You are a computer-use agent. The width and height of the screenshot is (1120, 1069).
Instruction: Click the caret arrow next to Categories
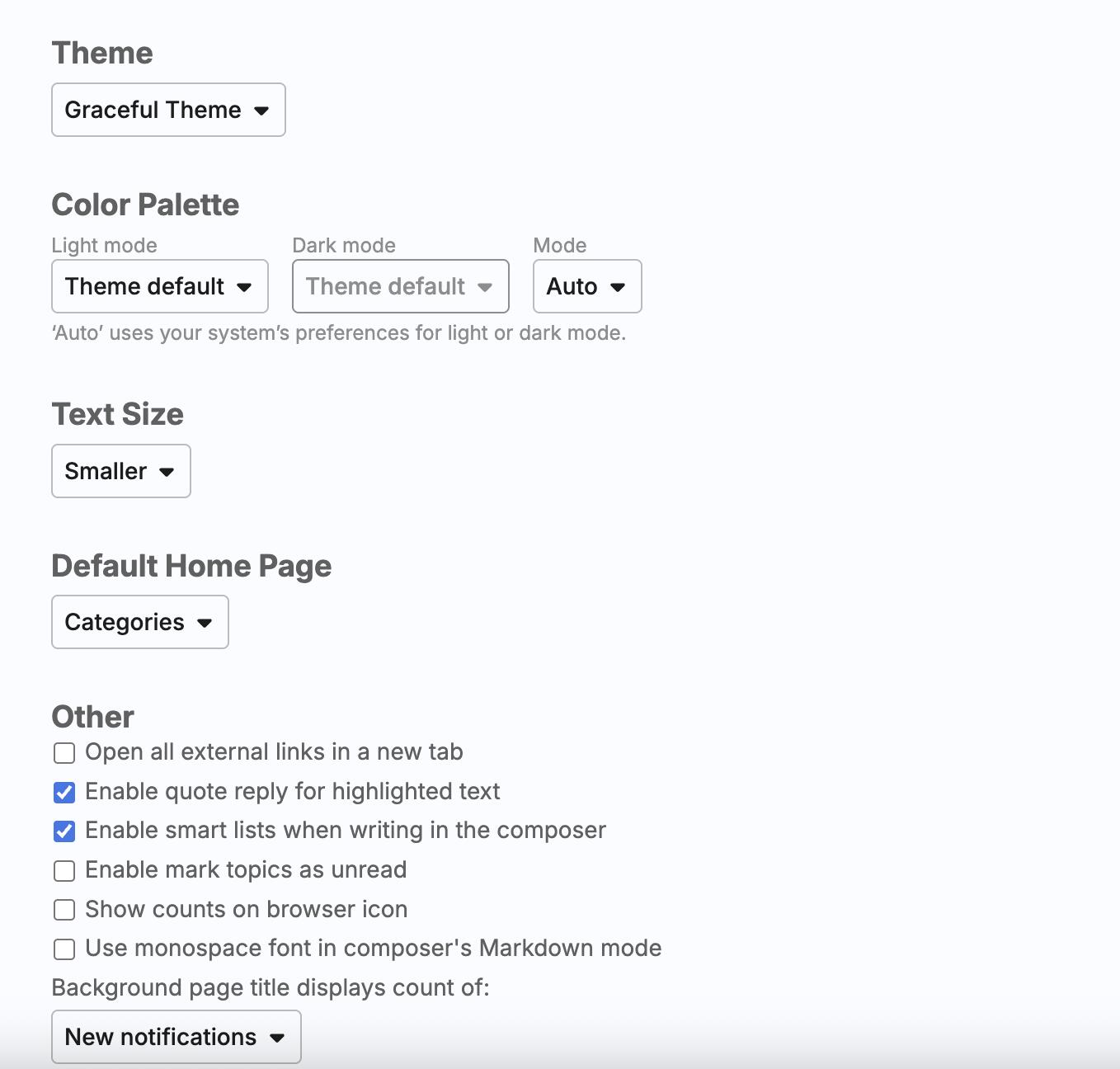coord(205,623)
